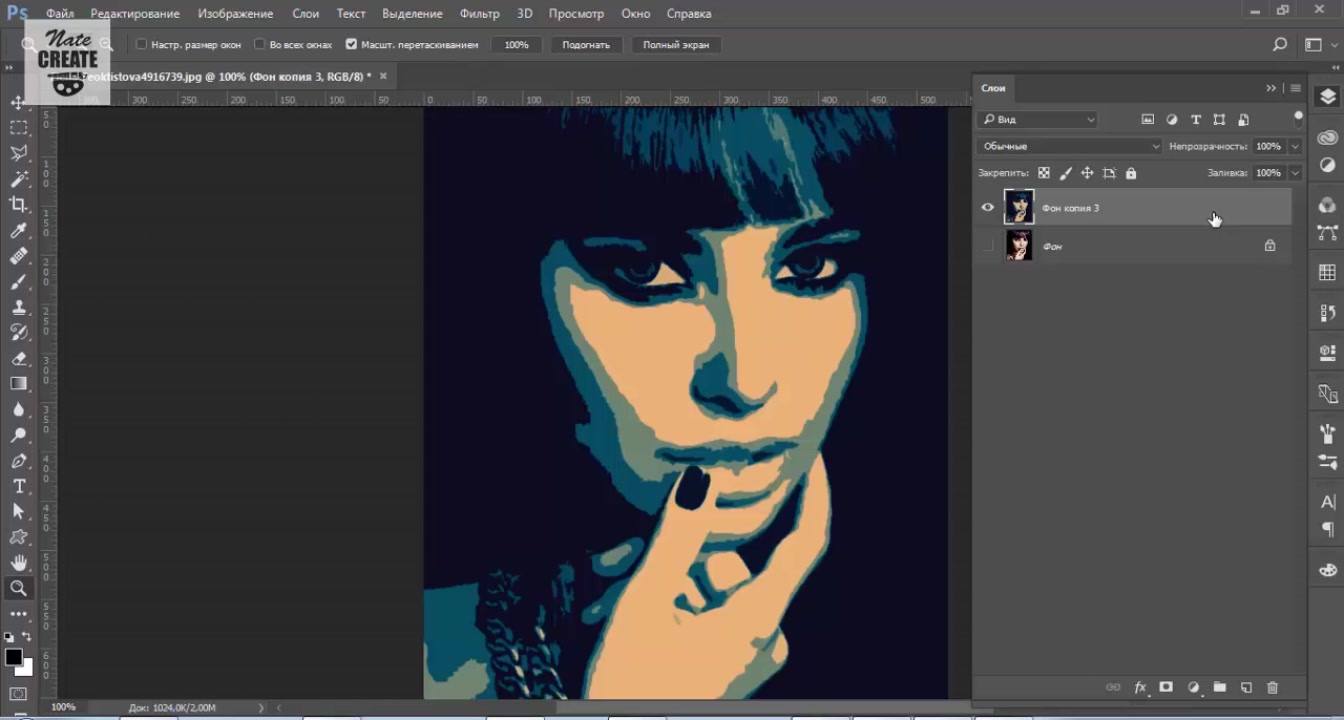This screenshot has width=1344, height=720.
Task: Select the Healing Brush tool
Action: 19,256
